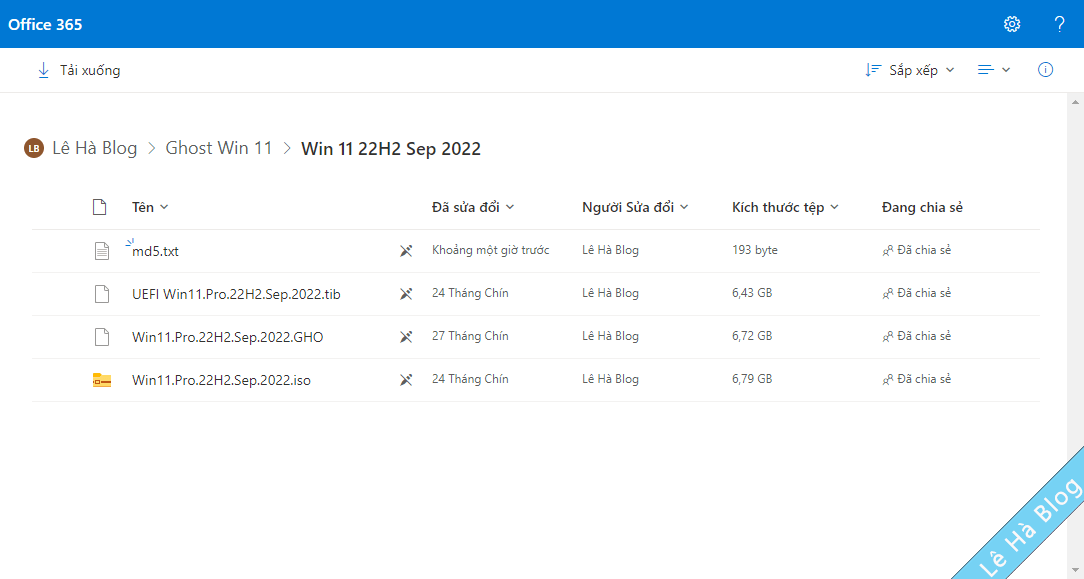
Task: Click the Tải xuống download arrow icon
Action: [x=43, y=70]
